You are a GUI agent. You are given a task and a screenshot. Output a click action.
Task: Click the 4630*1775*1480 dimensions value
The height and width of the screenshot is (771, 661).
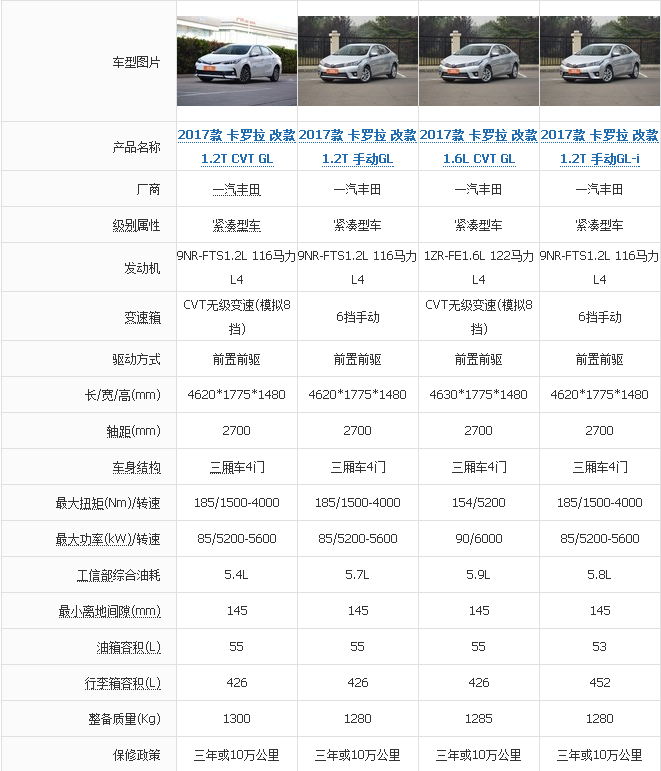click(x=479, y=394)
